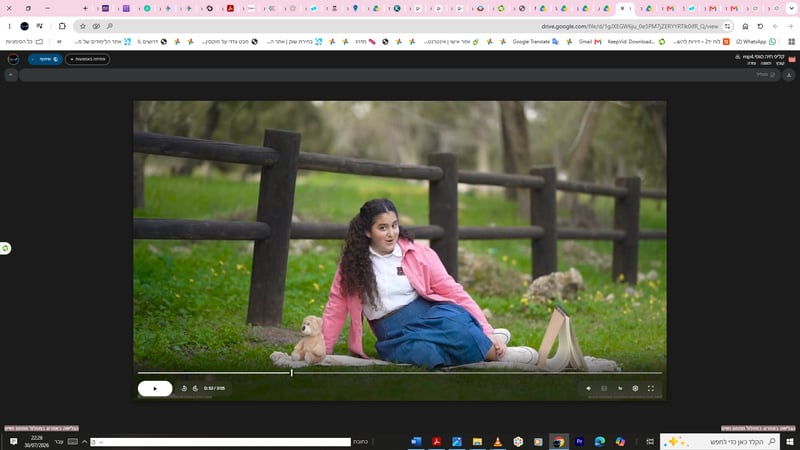The image size is (800, 450).
Task: Open a new browser tab
Action: 85,8
